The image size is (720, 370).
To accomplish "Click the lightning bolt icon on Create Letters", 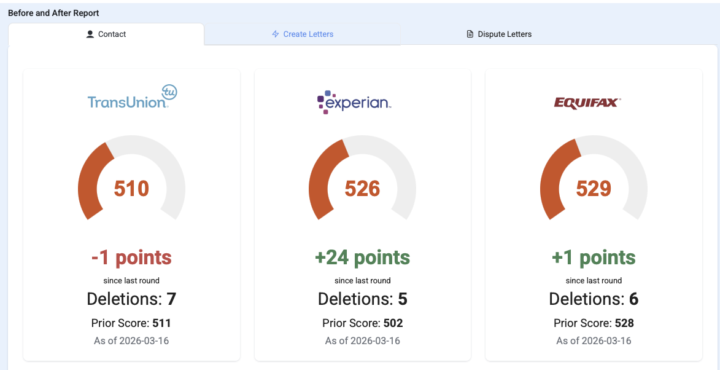I will (x=276, y=34).
